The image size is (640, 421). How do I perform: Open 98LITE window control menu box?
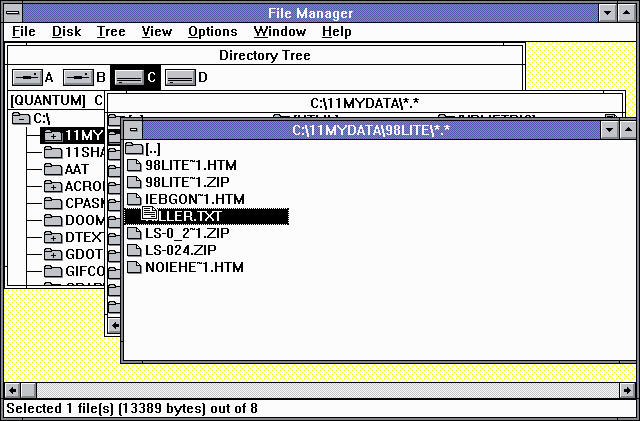click(x=133, y=130)
